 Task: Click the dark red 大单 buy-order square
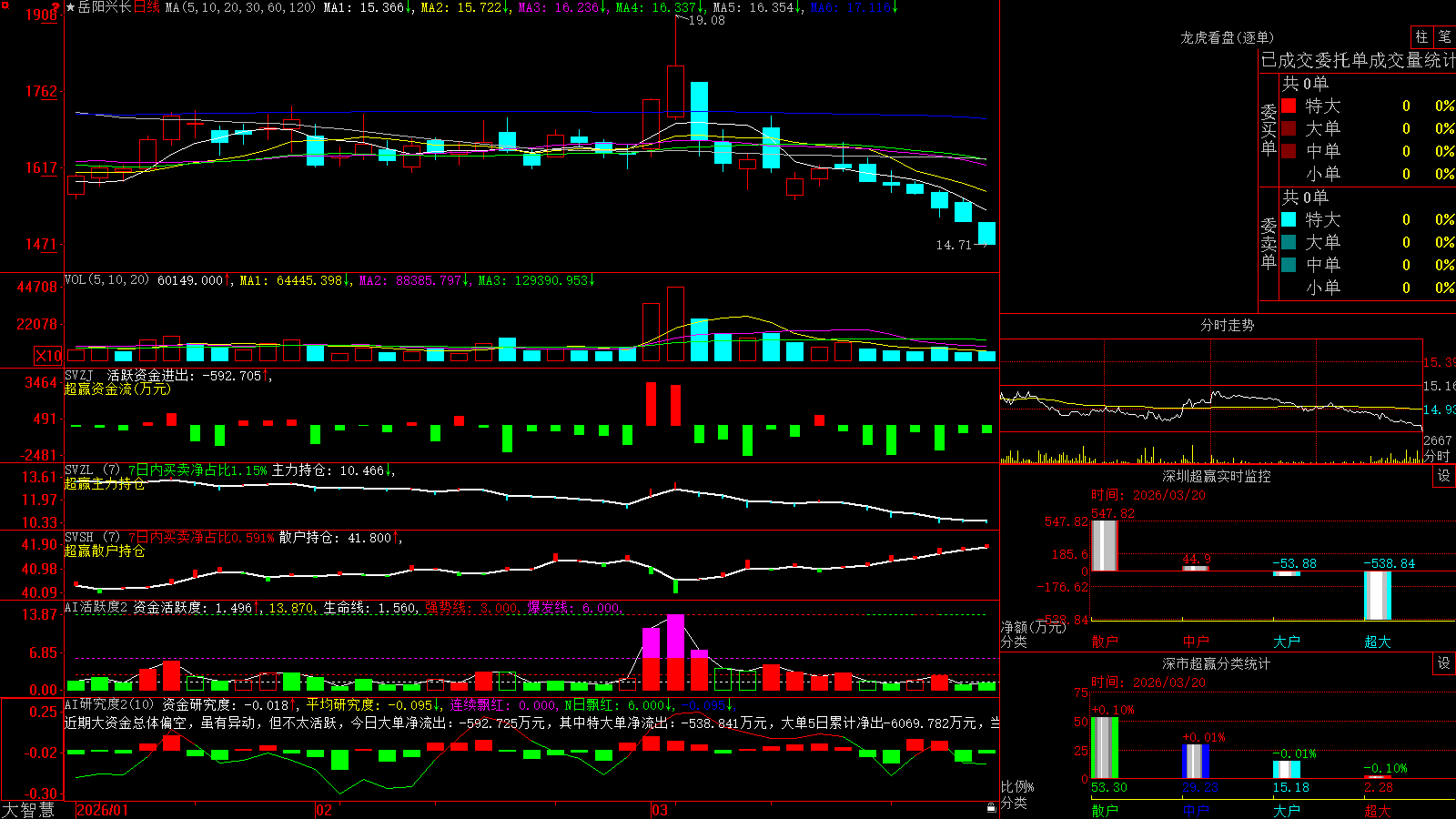[x=1289, y=128]
